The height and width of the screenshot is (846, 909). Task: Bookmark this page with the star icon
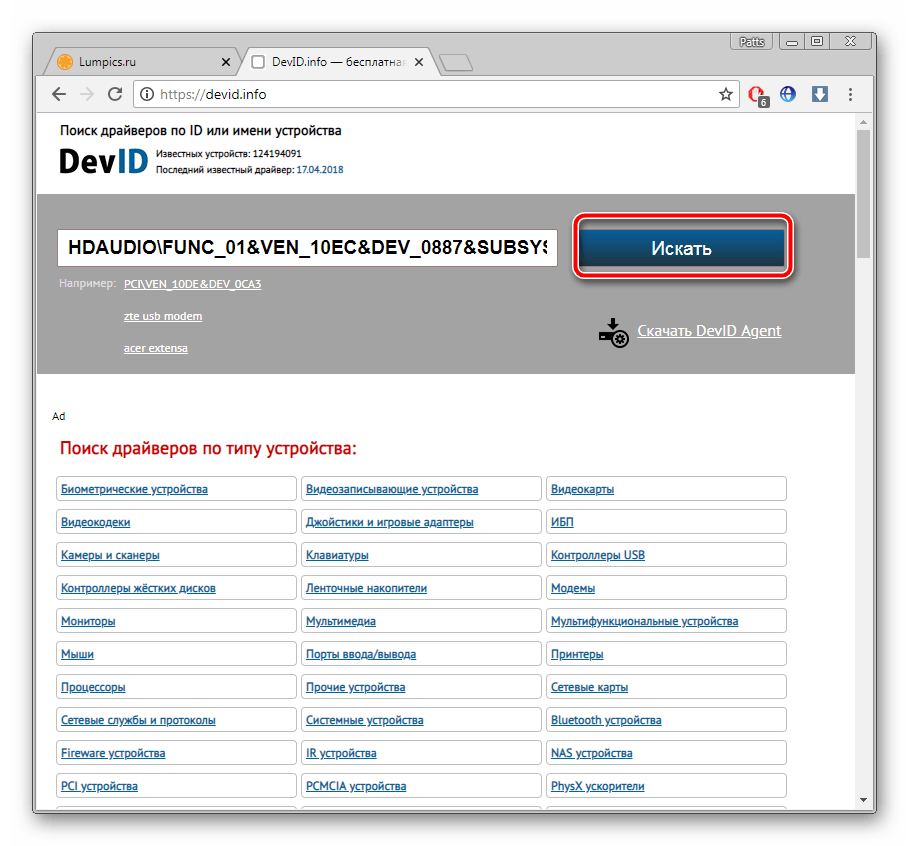coord(726,94)
